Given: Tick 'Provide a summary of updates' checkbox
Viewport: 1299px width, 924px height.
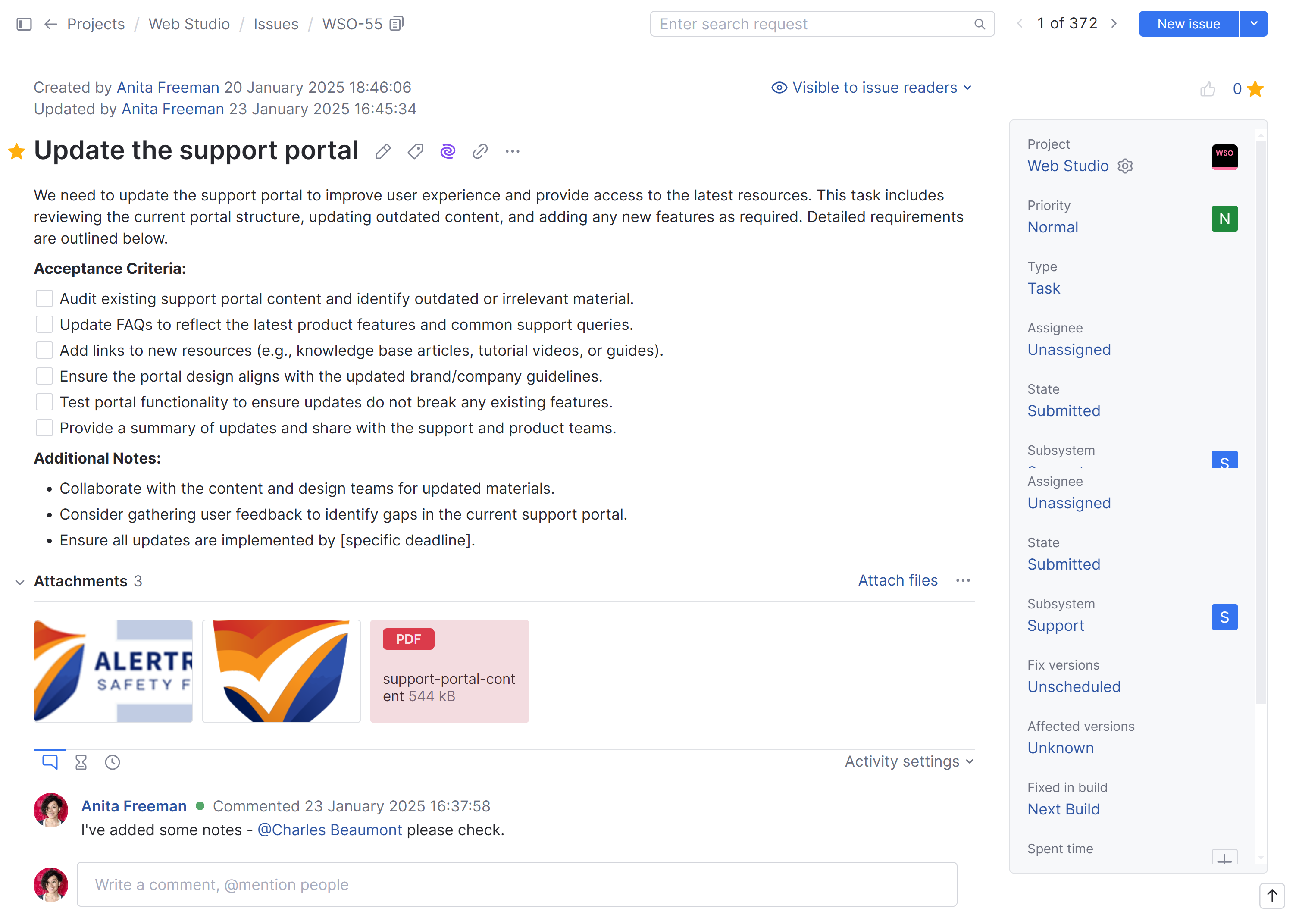Looking at the screenshot, I should click(x=44, y=428).
